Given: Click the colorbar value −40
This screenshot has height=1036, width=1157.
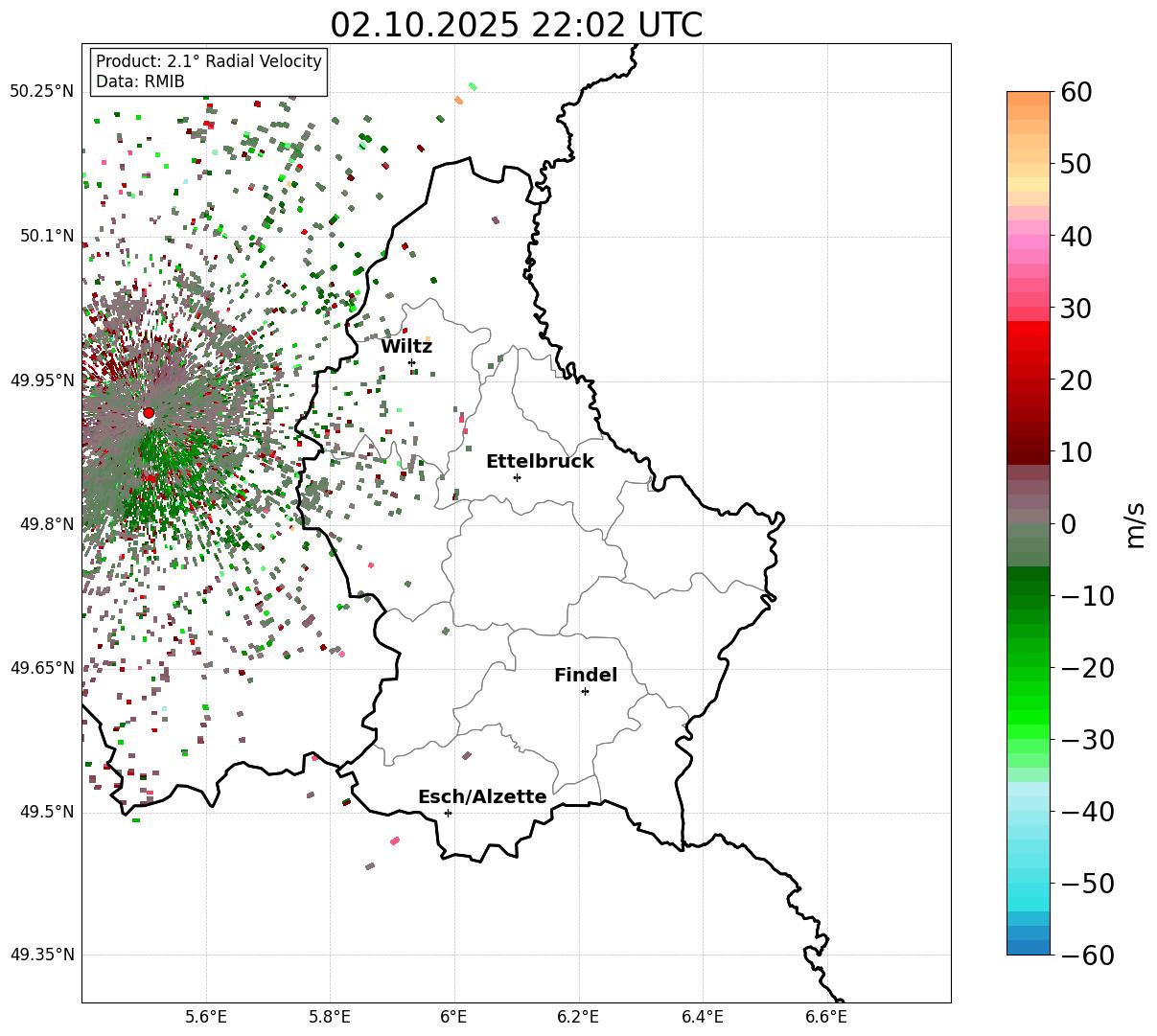Looking at the screenshot, I should point(1087,811).
